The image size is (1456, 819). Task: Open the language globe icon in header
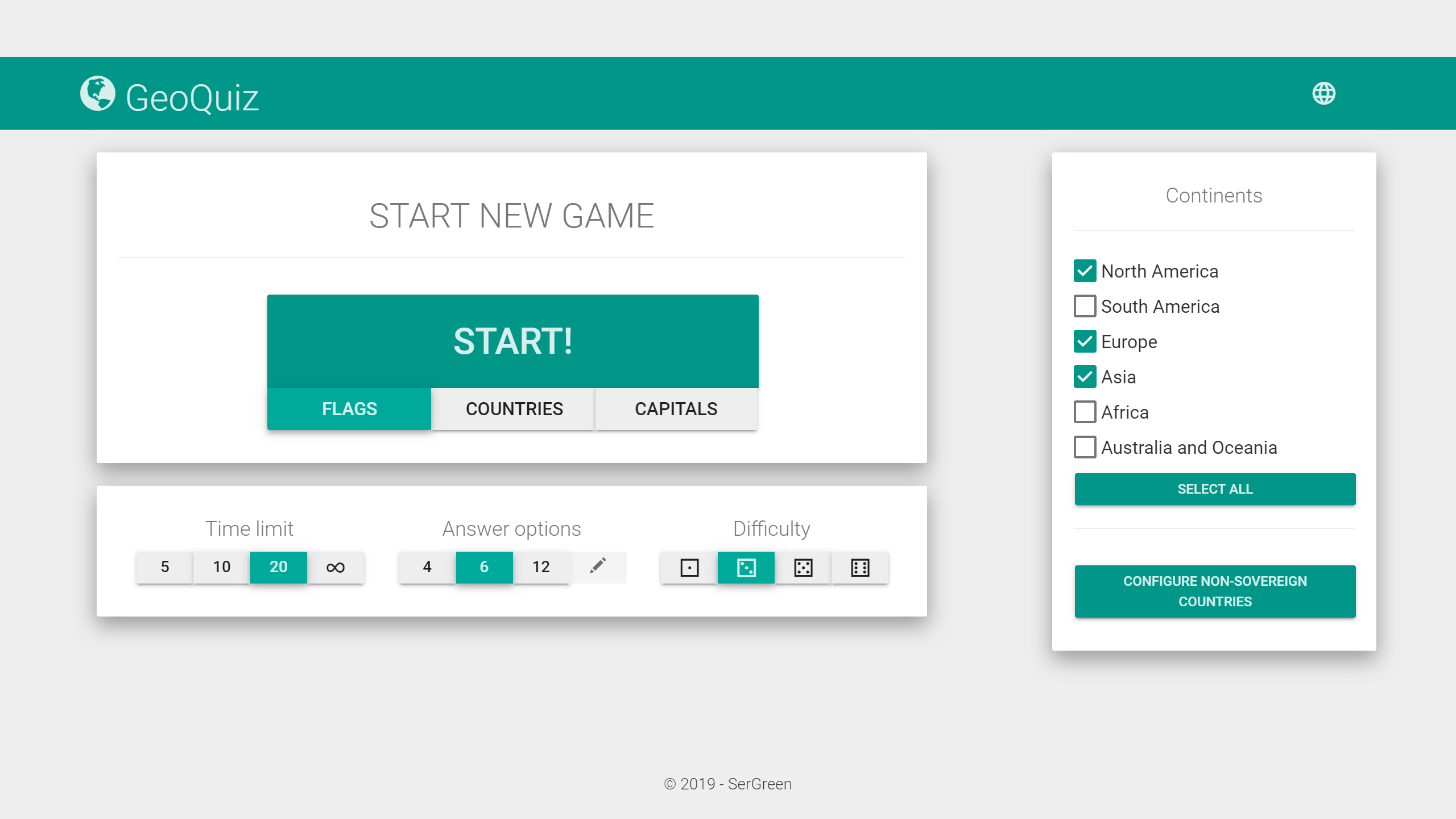click(x=1323, y=93)
